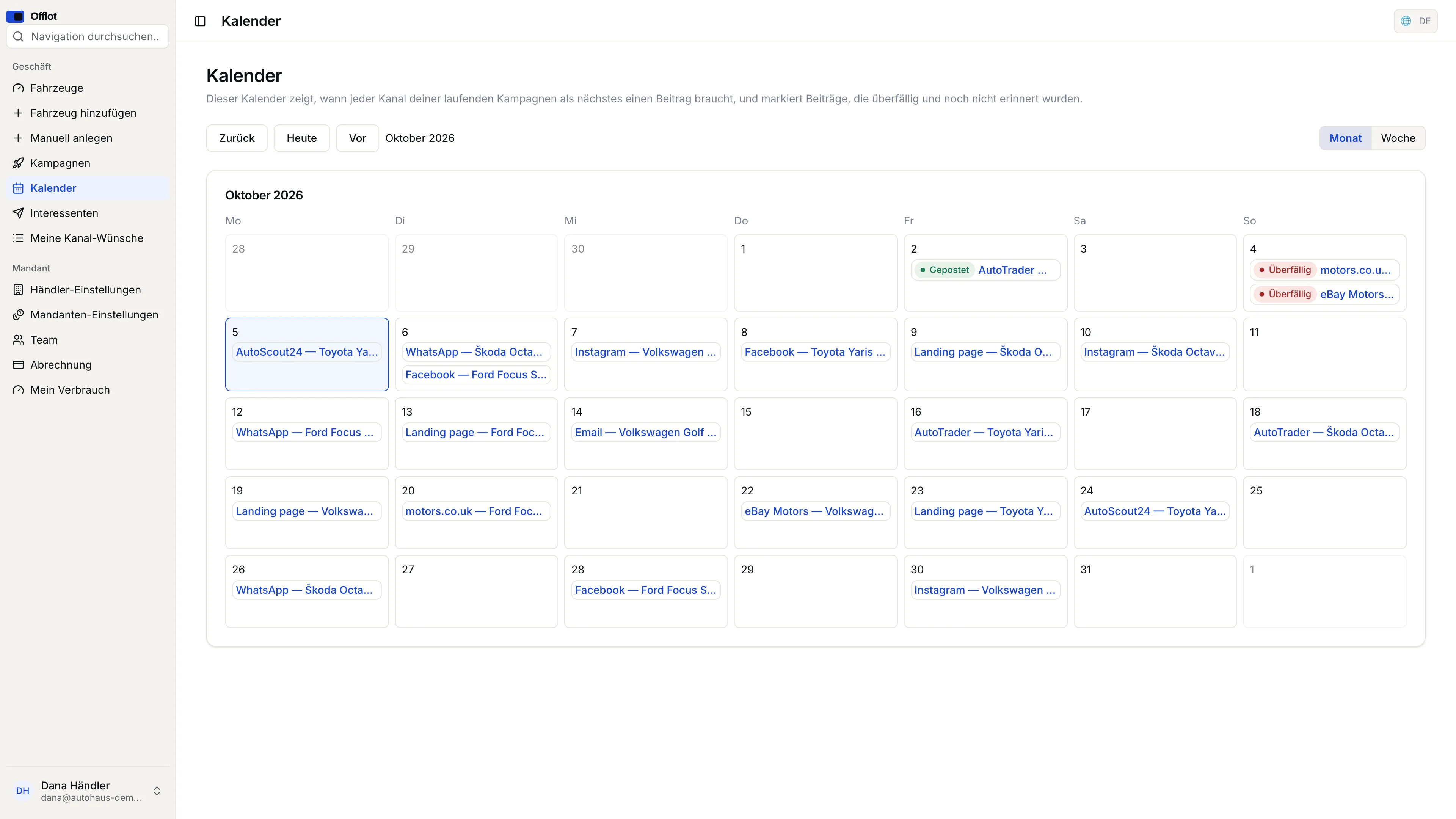
Task: Click the Interessenten paper plane icon
Action: [18, 213]
